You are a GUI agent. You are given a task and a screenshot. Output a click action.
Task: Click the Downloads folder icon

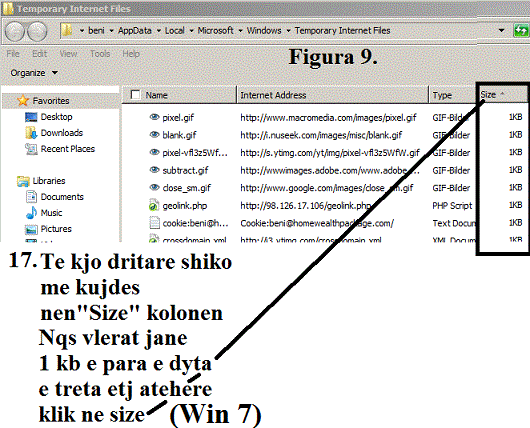coord(31,133)
